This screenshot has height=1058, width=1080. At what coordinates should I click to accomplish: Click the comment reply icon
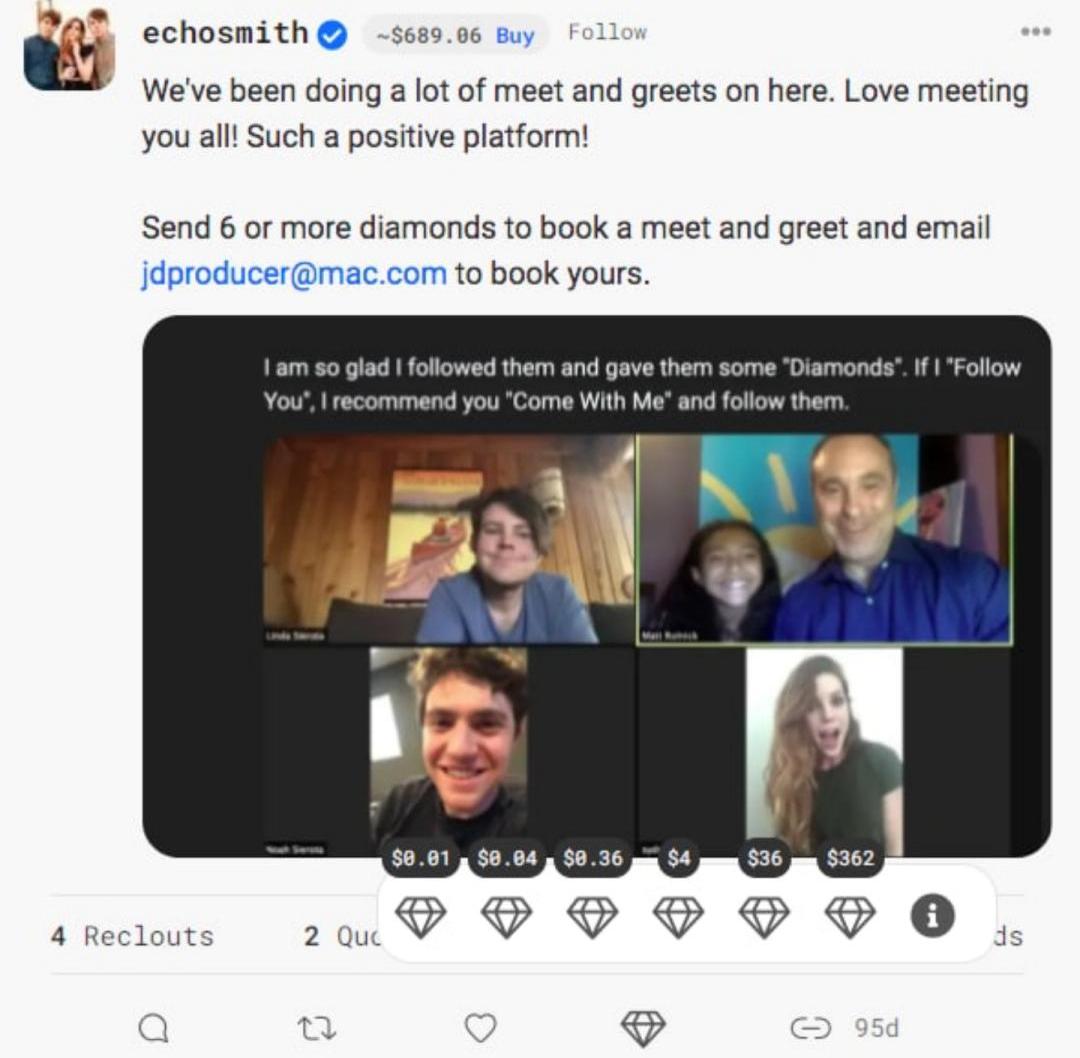[x=153, y=1028]
